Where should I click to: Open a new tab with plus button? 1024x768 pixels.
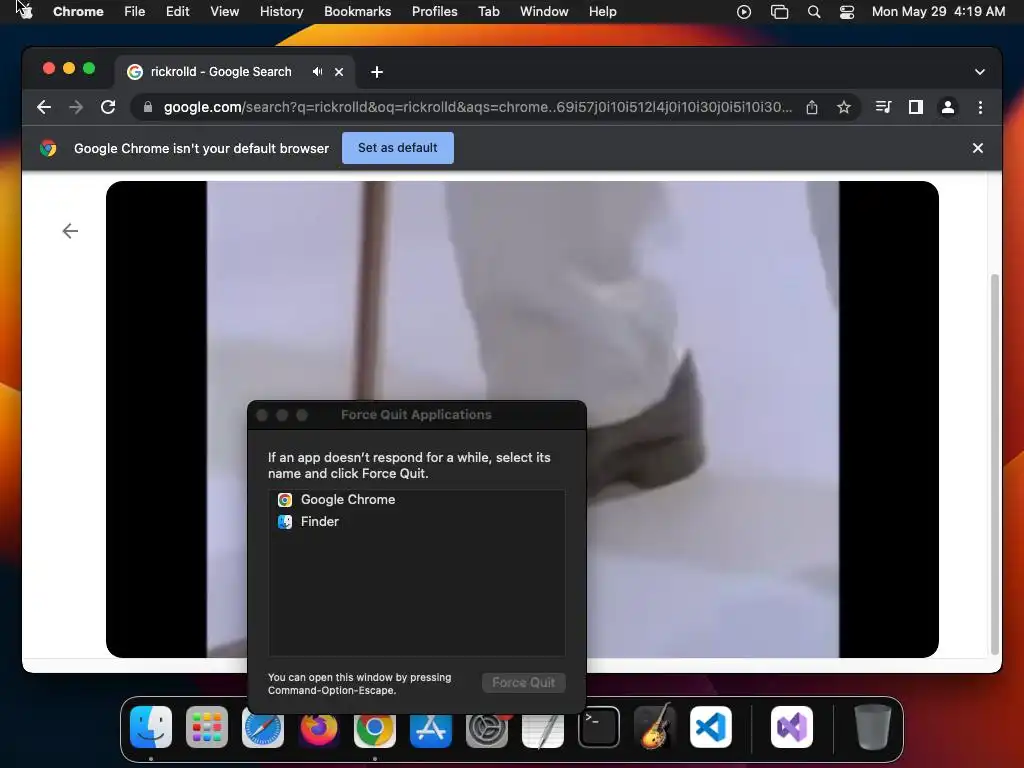point(377,72)
